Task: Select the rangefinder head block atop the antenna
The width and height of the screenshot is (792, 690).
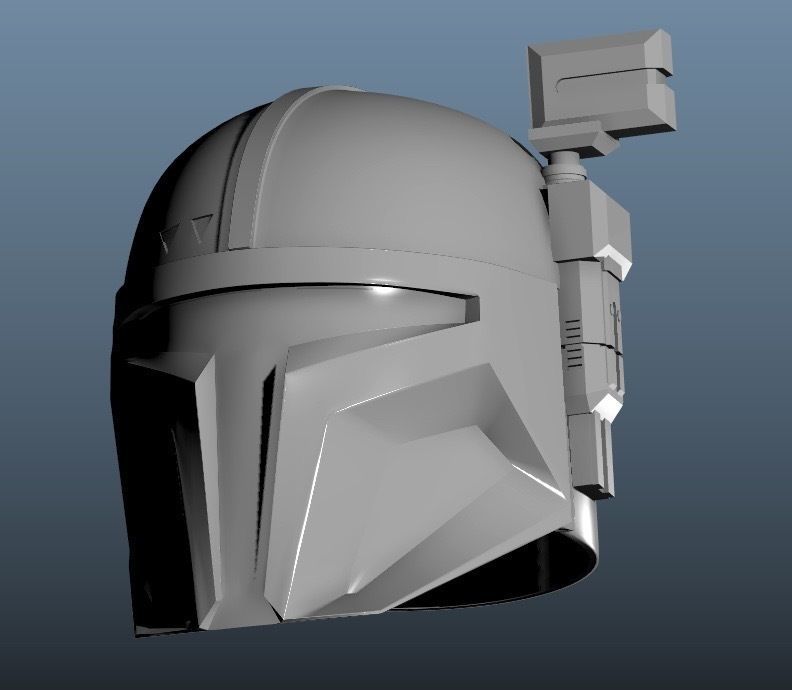Action: point(601,80)
